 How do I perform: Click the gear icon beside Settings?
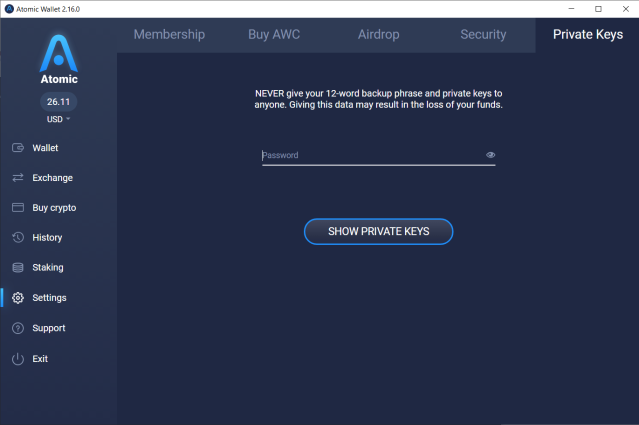click(18, 298)
